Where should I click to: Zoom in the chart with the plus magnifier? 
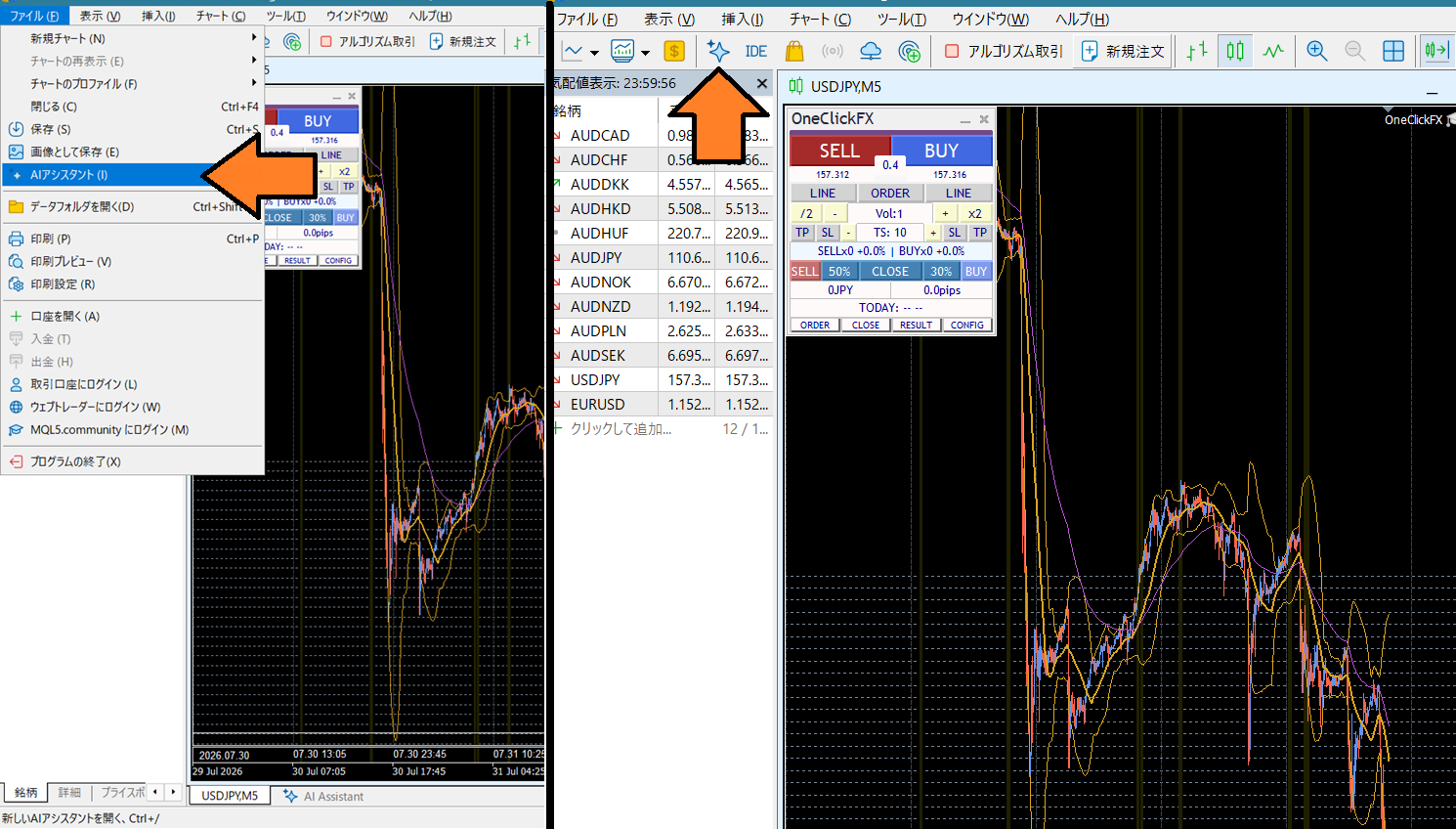[x=1317, y=51]
